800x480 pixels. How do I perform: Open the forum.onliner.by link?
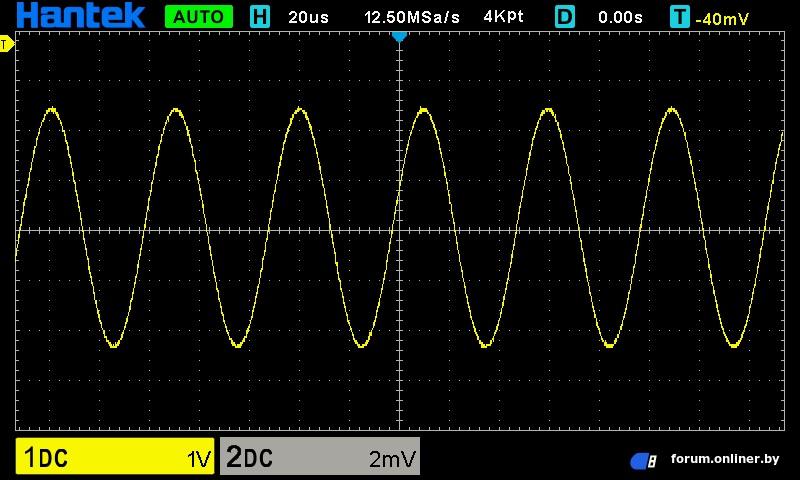point(725,459)
